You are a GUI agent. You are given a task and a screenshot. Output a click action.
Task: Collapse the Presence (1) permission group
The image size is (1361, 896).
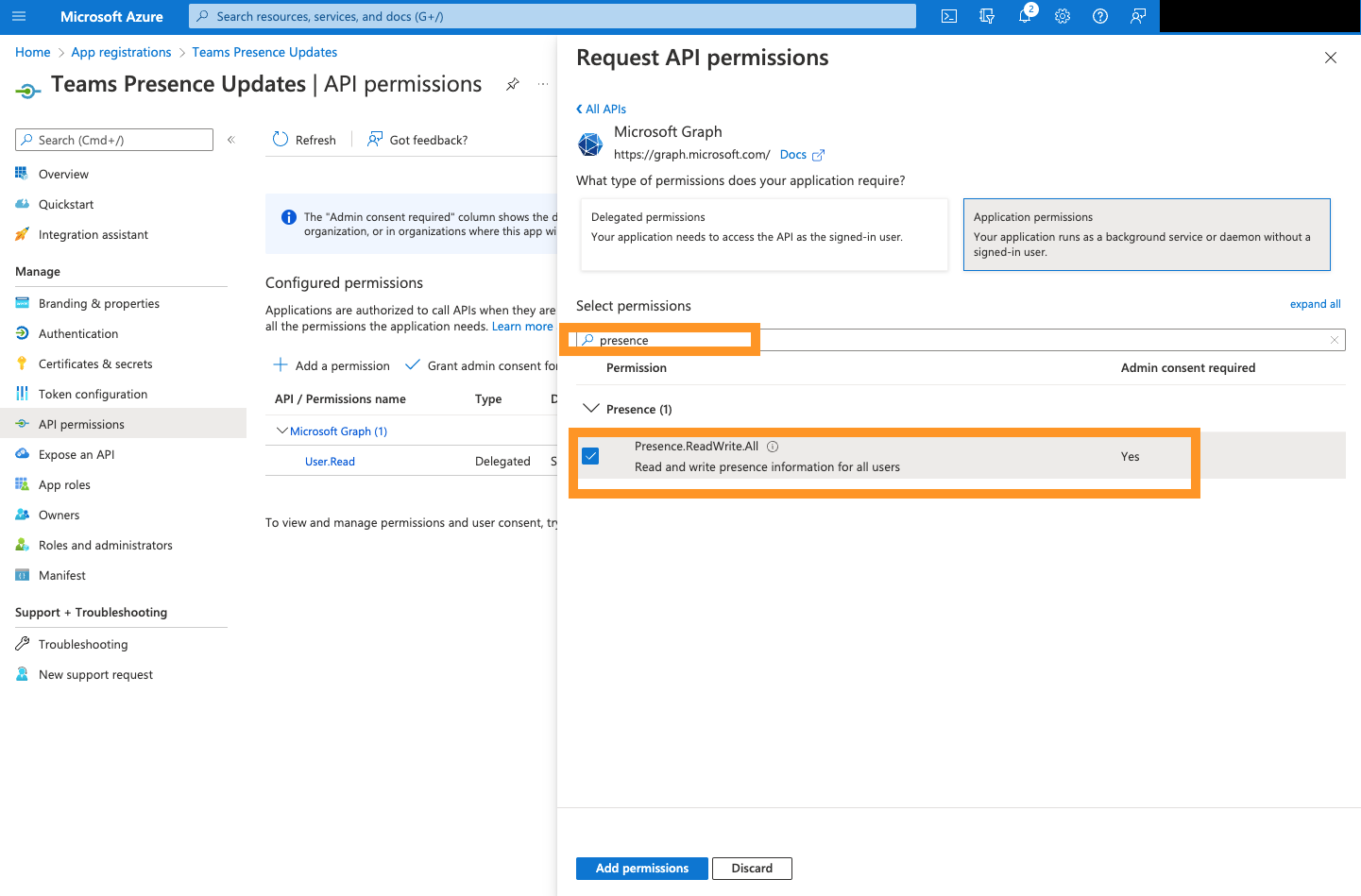[x=591, y=408]
